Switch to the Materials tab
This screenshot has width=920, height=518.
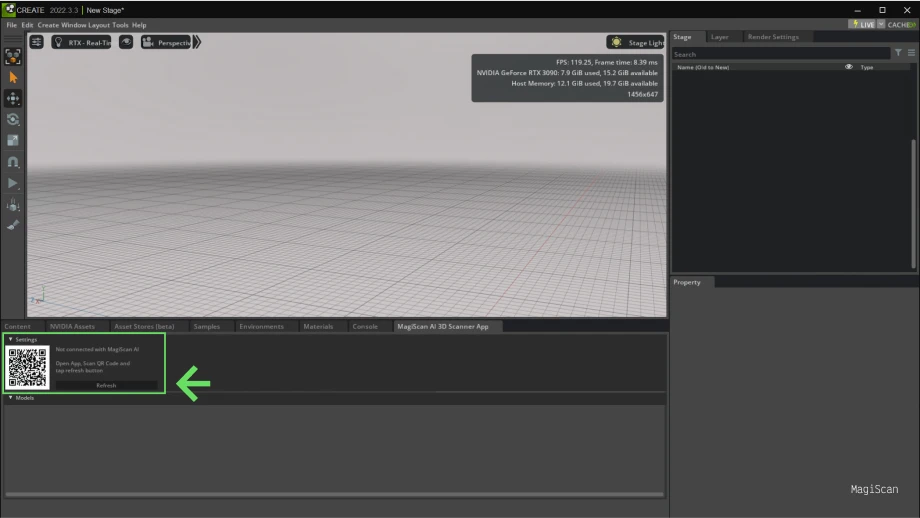coord(319,327)
